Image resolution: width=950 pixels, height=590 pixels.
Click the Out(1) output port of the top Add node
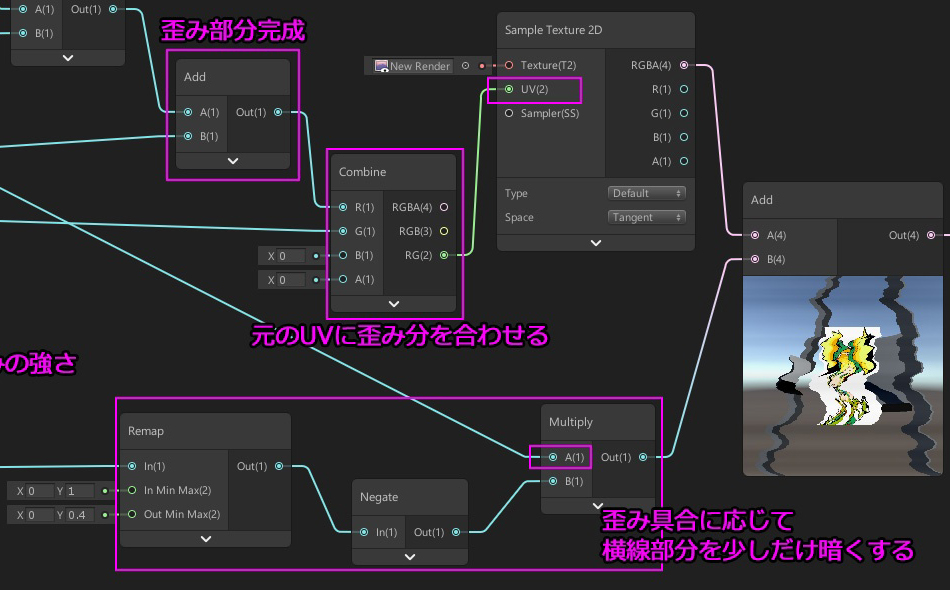tap(278, 112)
